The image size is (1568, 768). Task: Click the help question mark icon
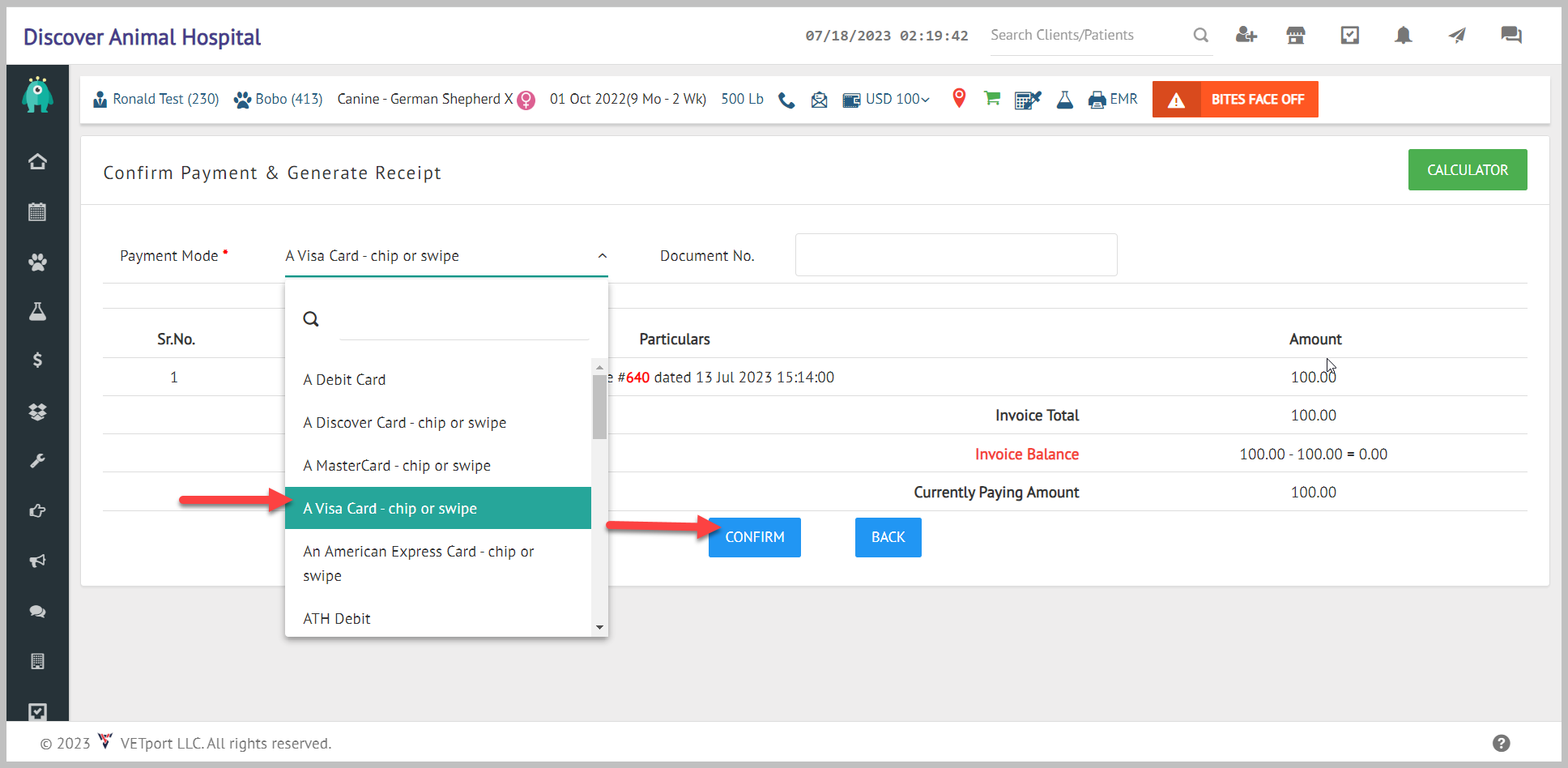[1501, 743]
